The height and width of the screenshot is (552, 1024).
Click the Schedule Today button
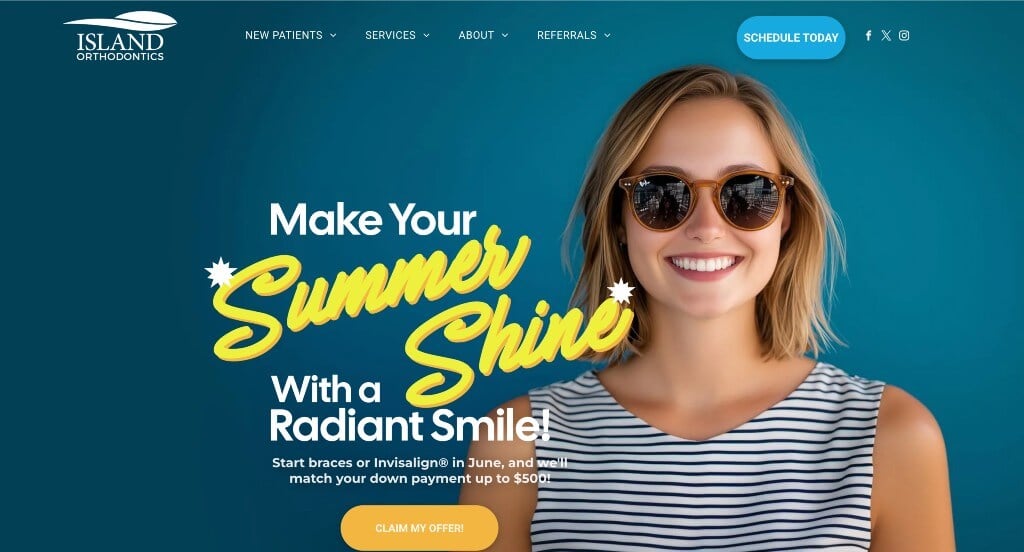pos(791,38)
